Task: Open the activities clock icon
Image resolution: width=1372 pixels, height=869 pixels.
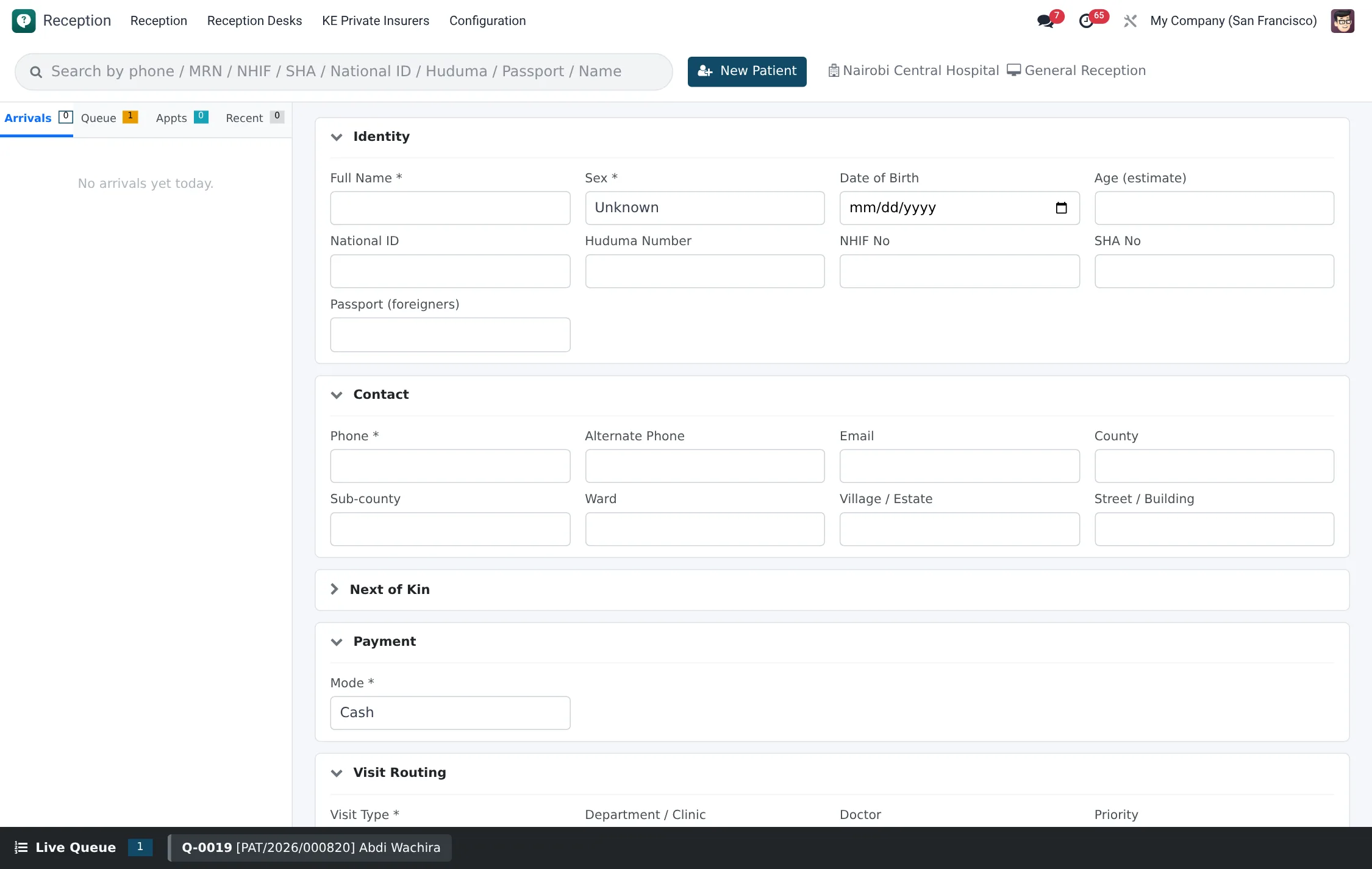Action: 1086,21
